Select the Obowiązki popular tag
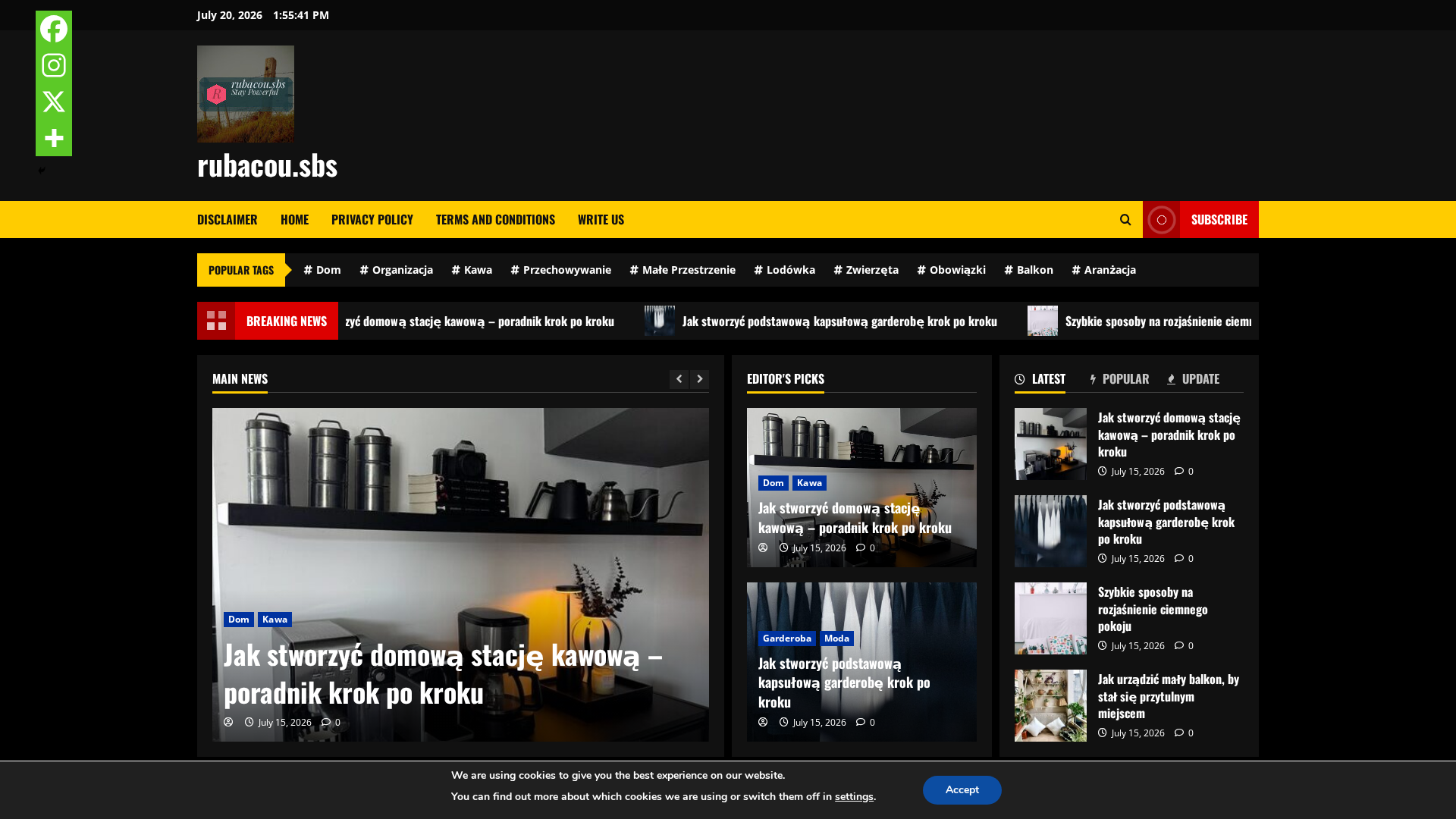Screen dimensions: 1456x819 coord(952,270)
